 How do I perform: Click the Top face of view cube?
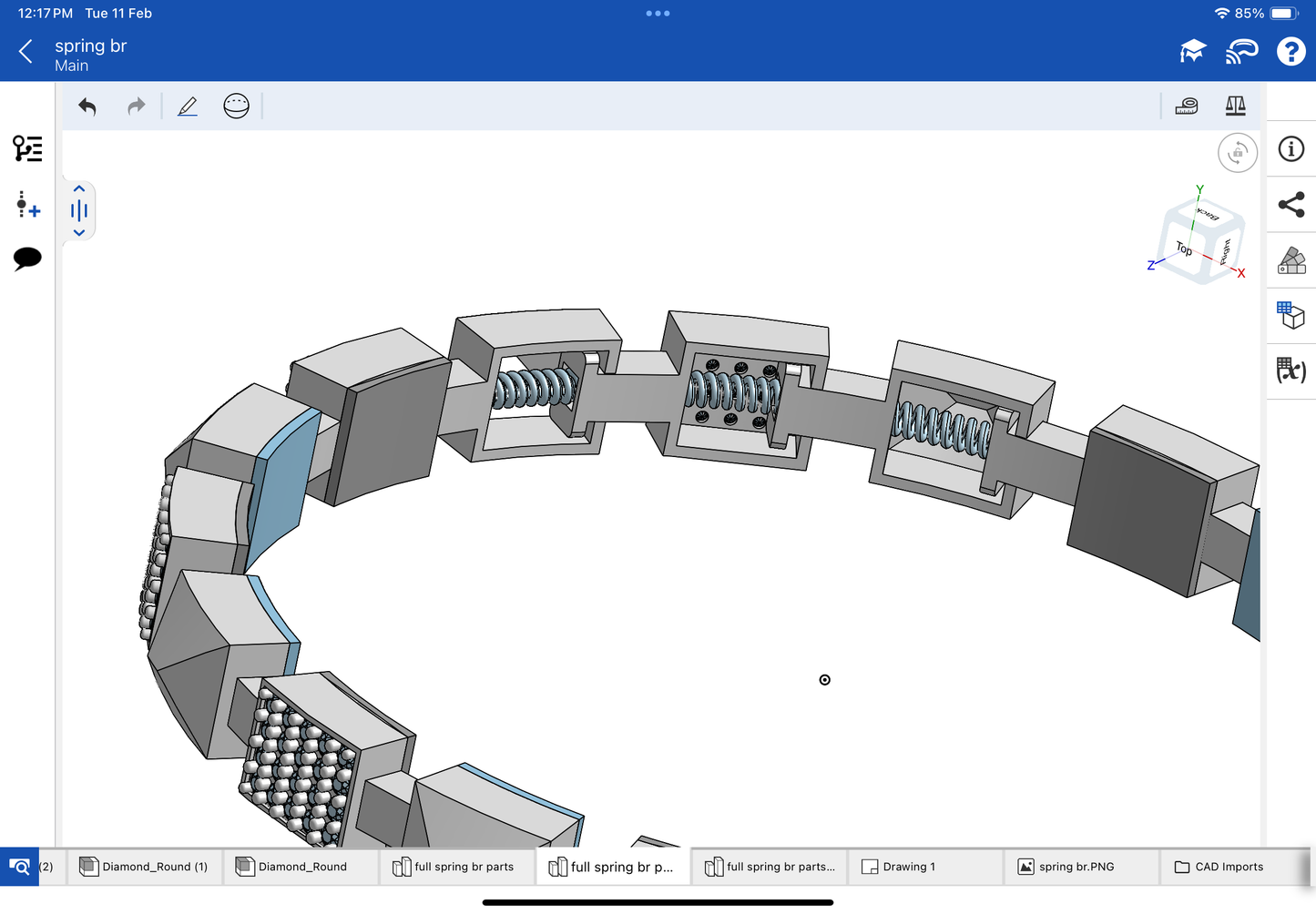tap(1183, 249)
